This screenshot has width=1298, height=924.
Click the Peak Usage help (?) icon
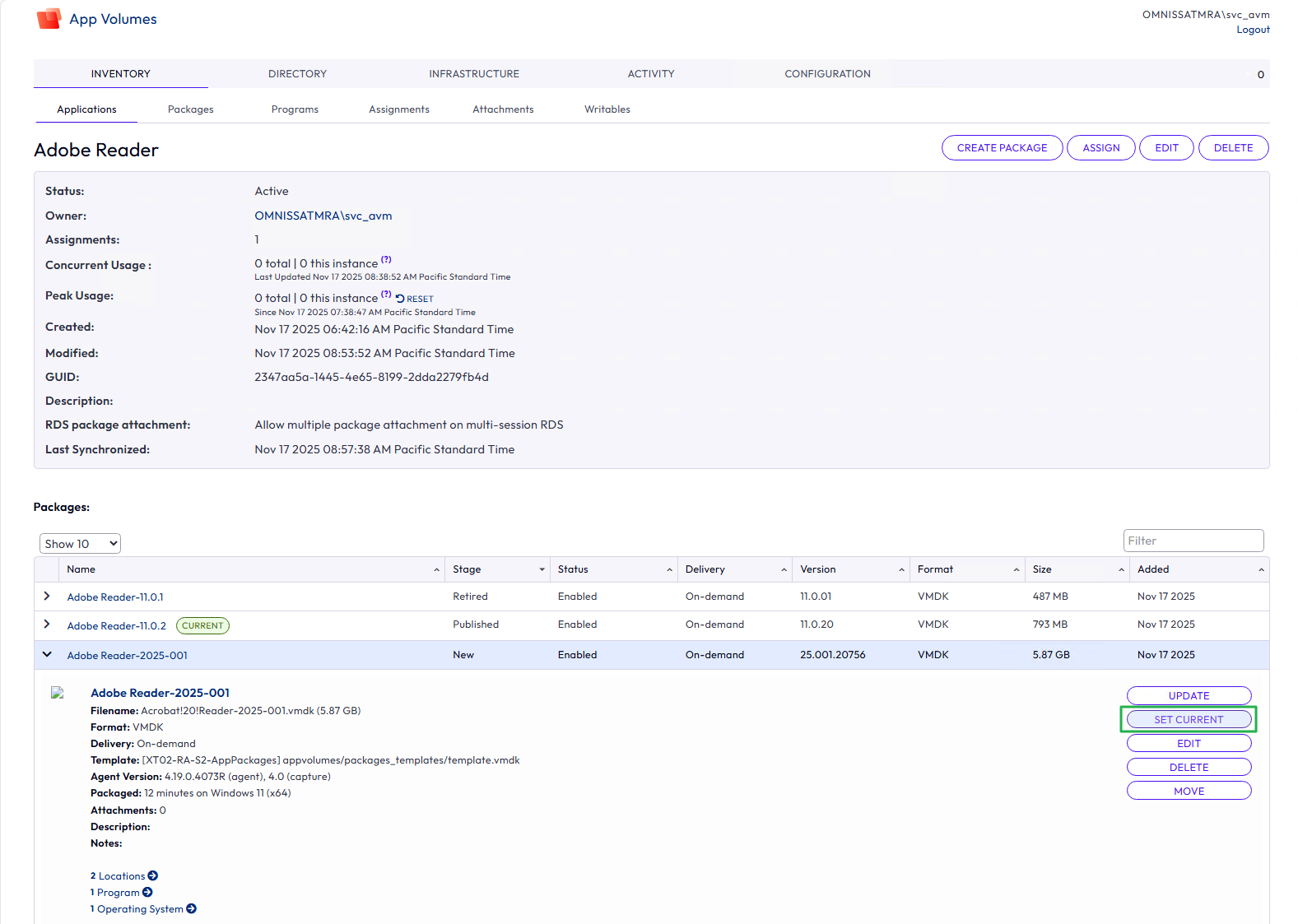386,295
